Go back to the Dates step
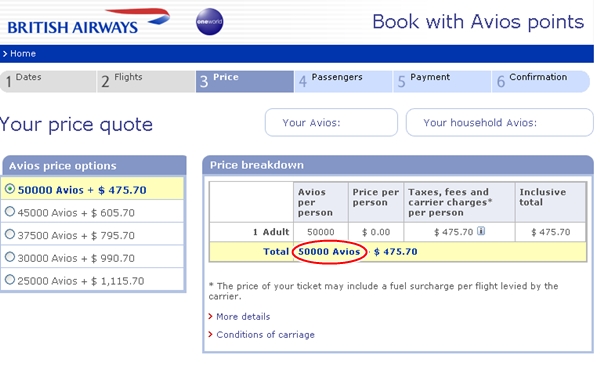Screen dimensions: 600x369 (x=48, y=81)
